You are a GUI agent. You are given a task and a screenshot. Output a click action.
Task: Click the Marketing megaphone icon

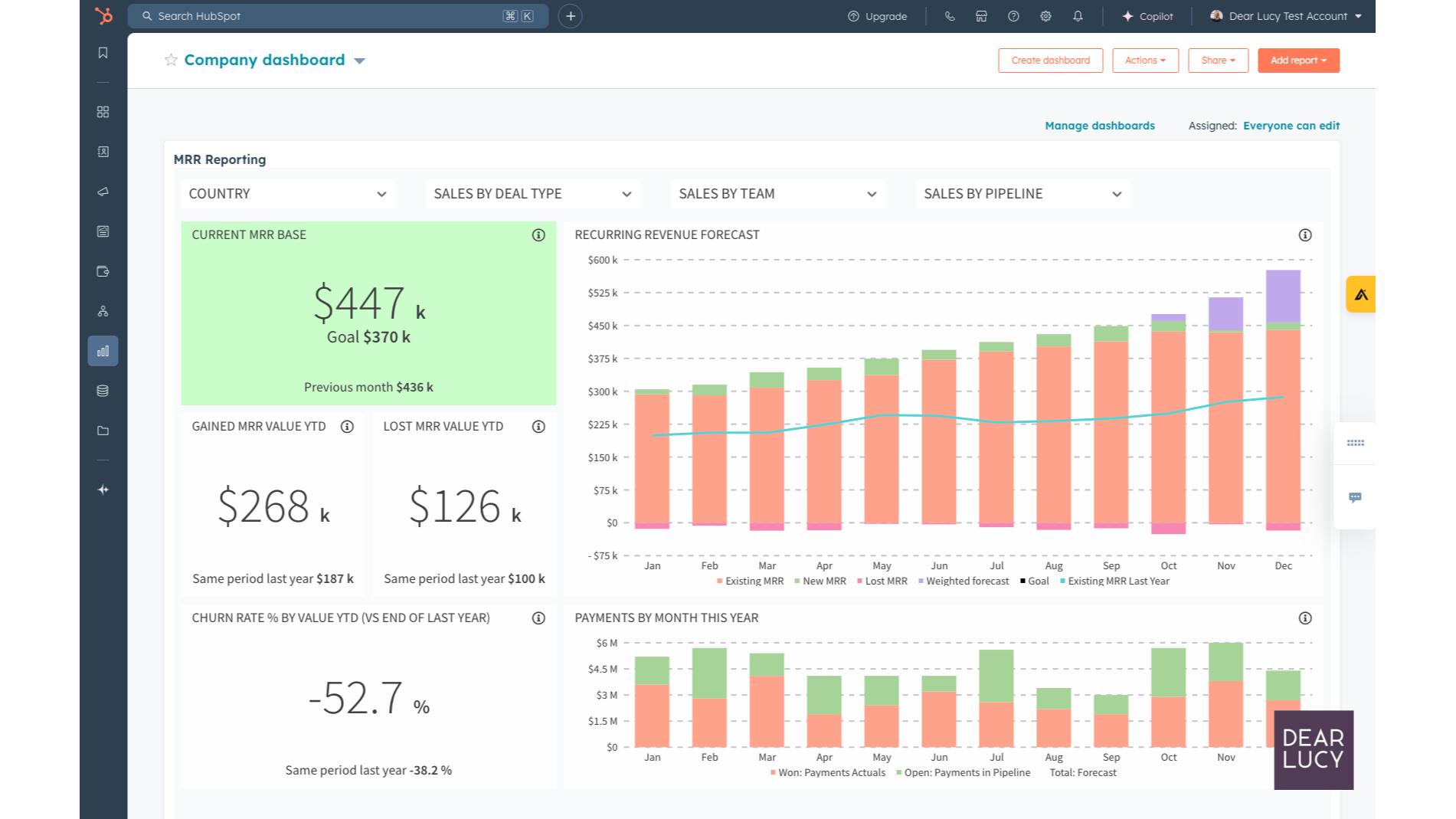pos(103,192)
